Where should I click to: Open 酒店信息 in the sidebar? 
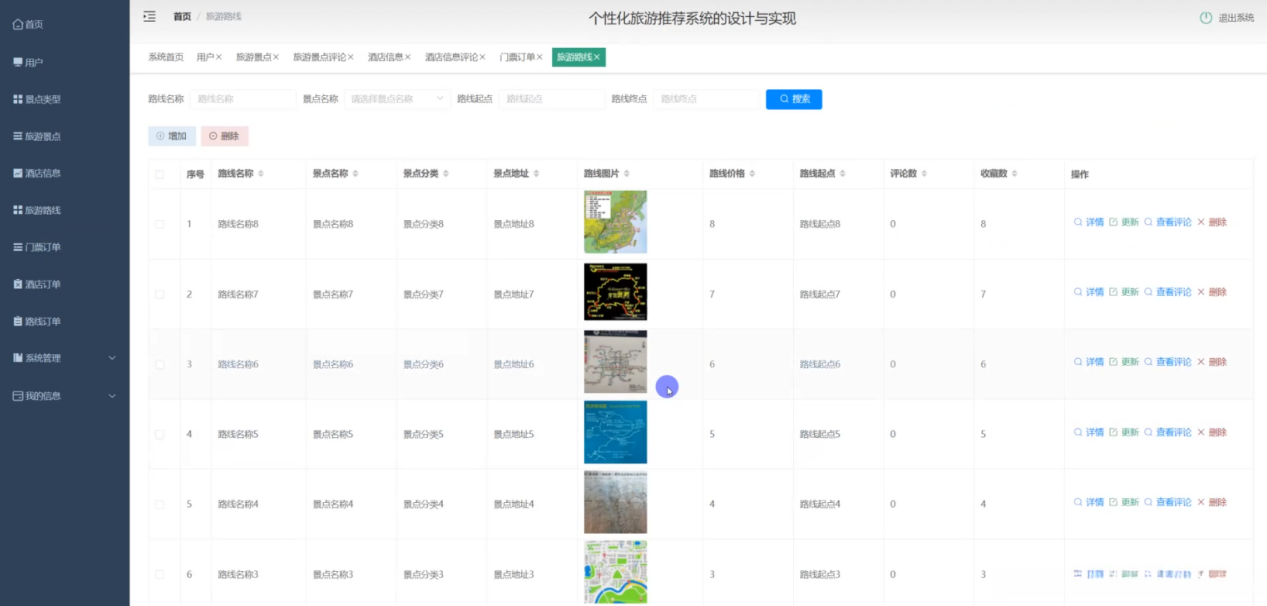click(42, 173)
